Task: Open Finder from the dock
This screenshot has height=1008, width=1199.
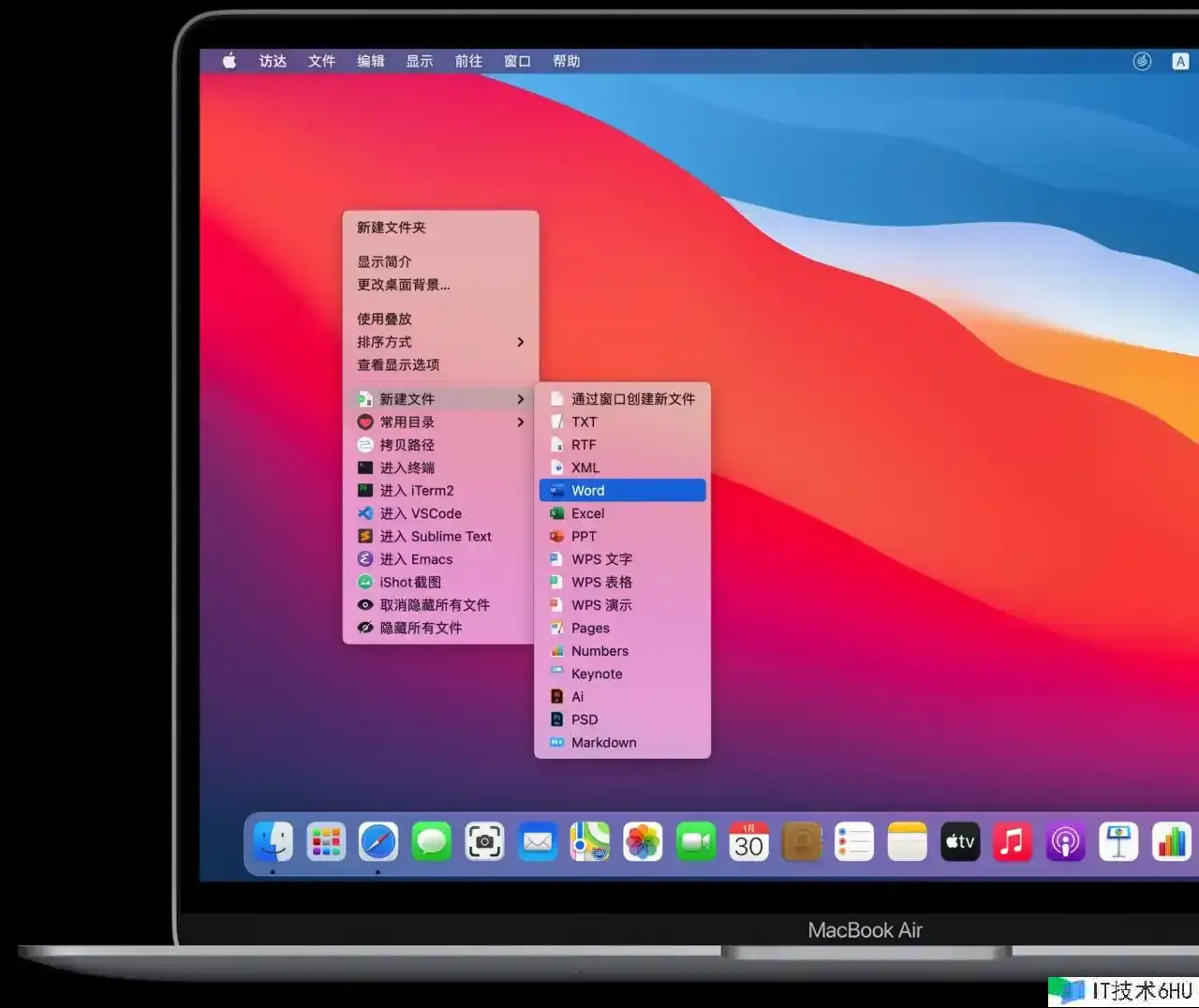Action: [x=274, y=842]
